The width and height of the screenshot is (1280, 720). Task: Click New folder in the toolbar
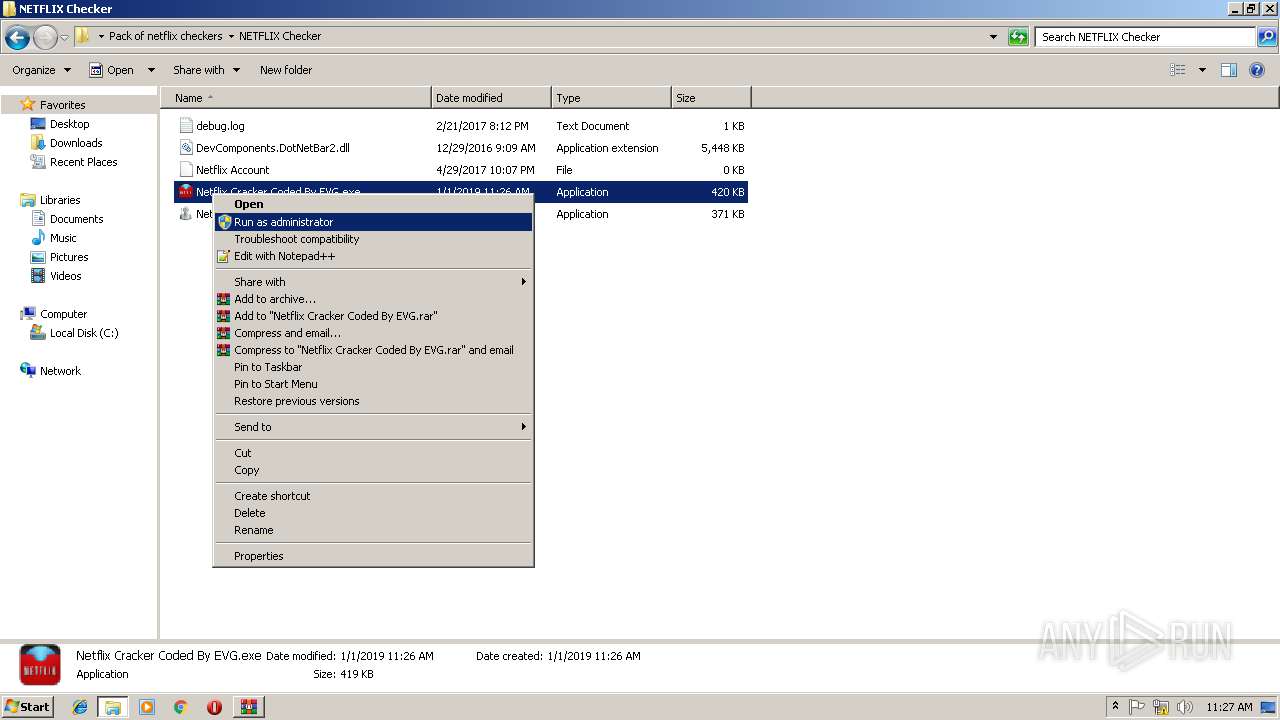286,70
